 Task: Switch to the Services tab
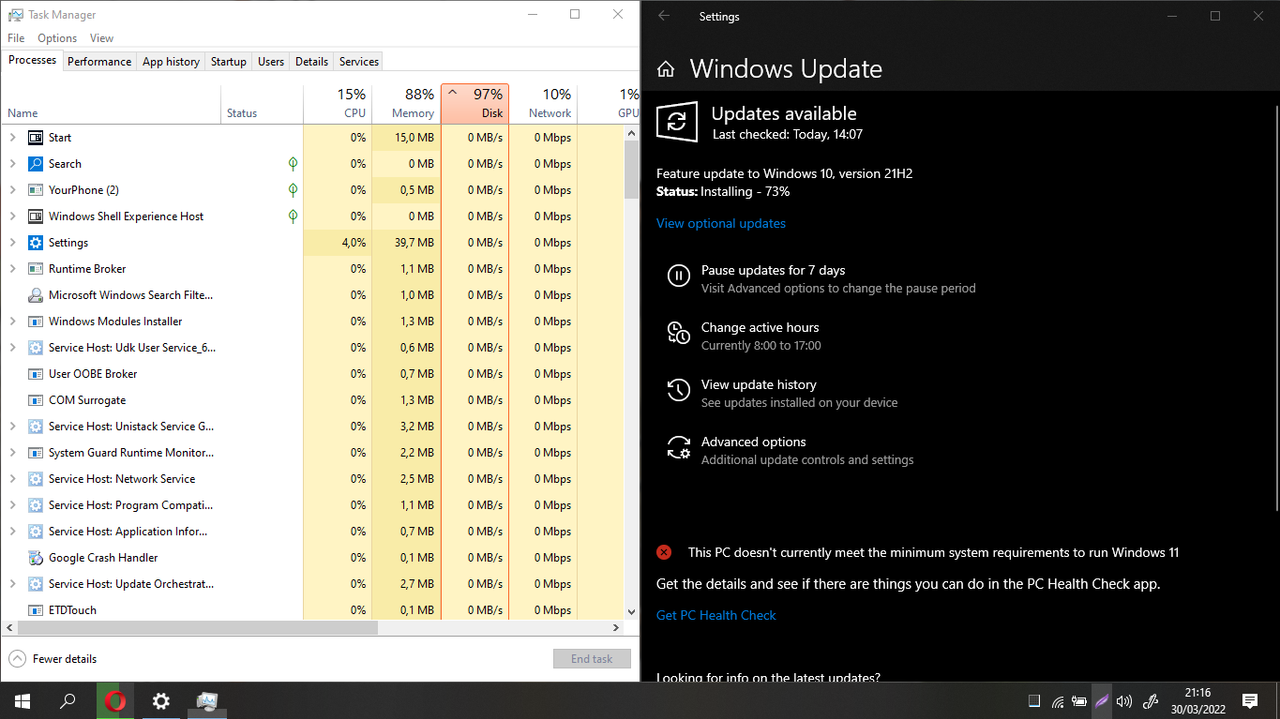(x=359, y=62)
